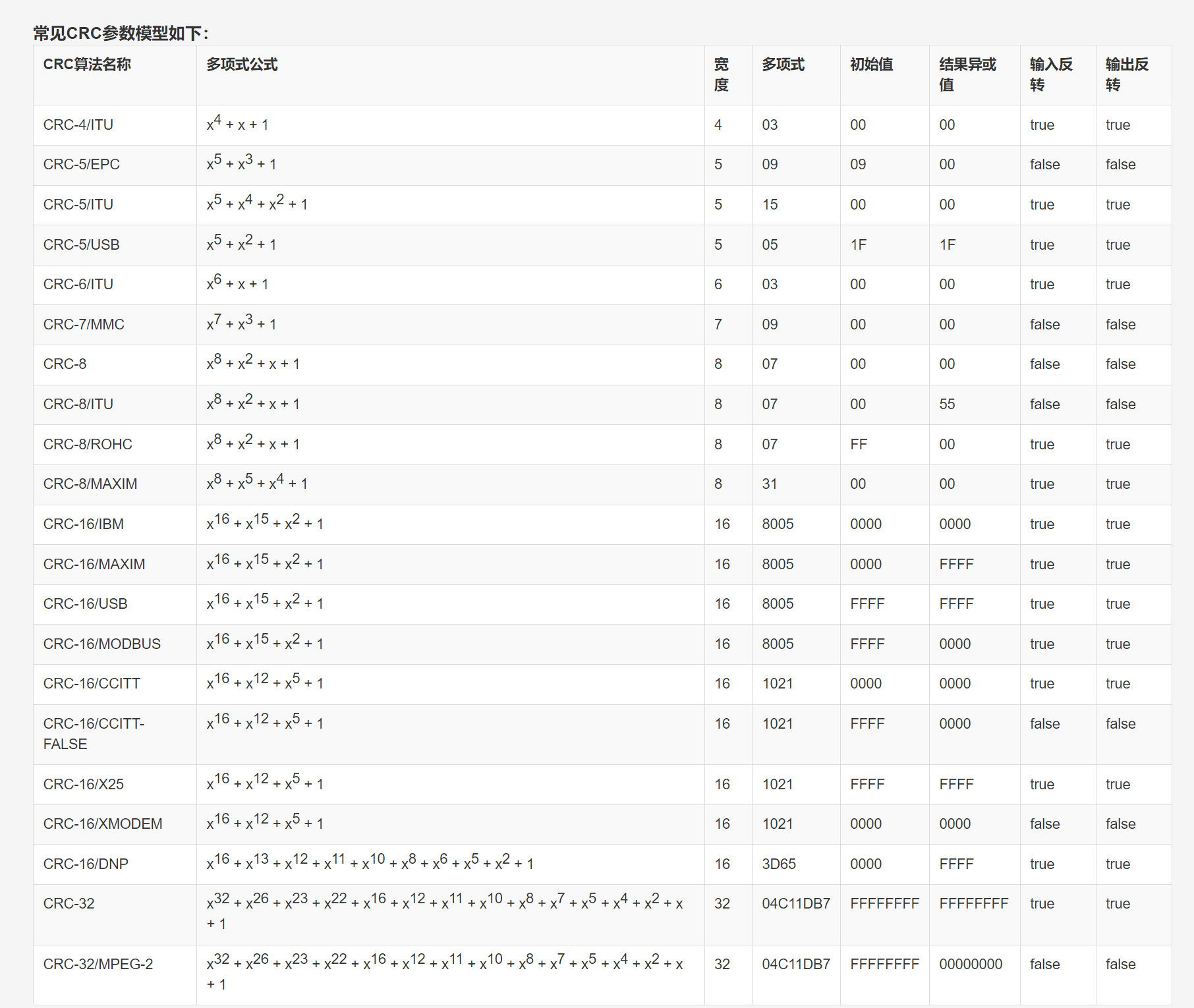Screen dimensions: 1194x1008
Task: Click the CRC-32 polynomial formula
Action: pyautogui.click(x=445, y=912)
